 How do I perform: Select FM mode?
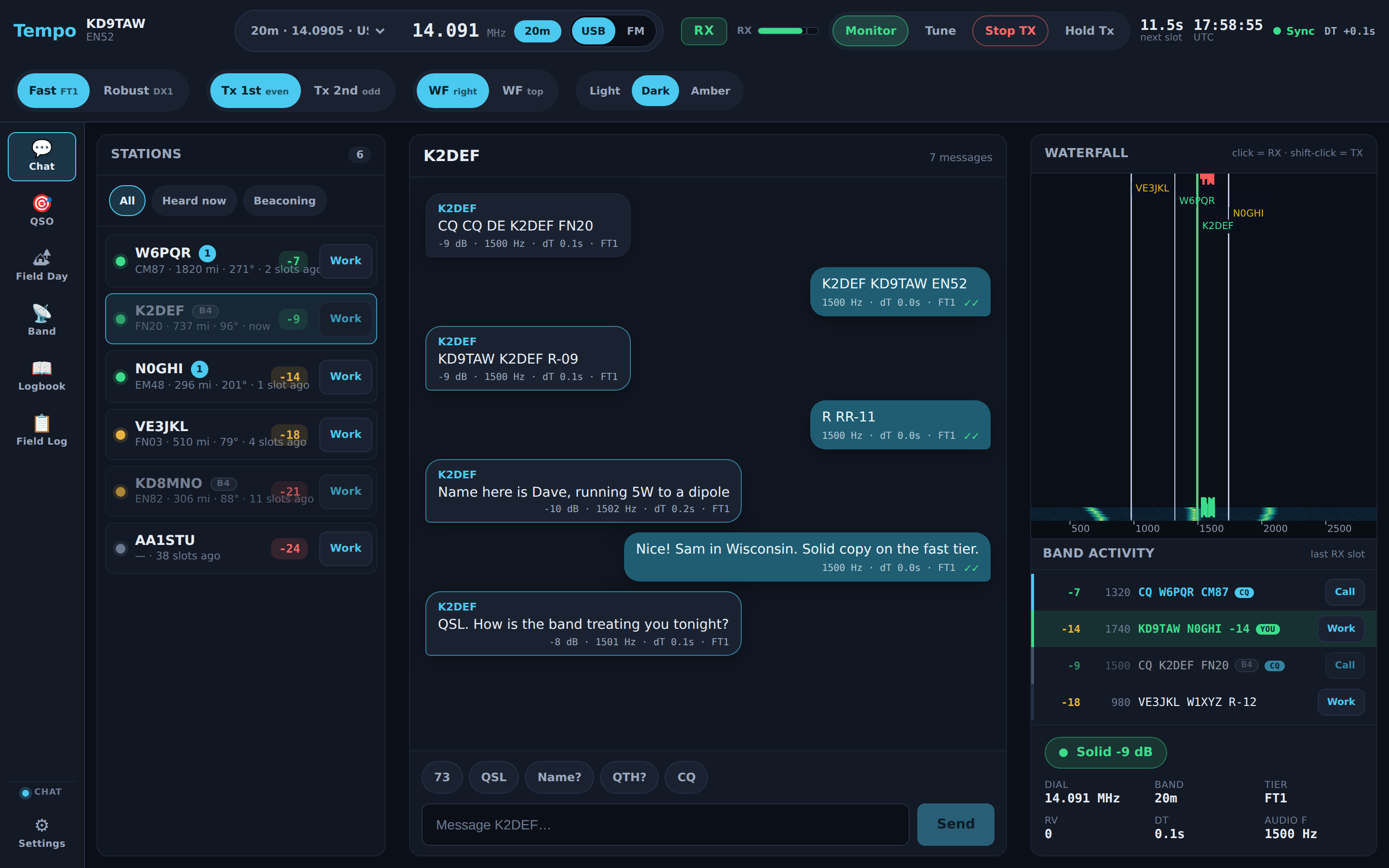tap(635, 31)
